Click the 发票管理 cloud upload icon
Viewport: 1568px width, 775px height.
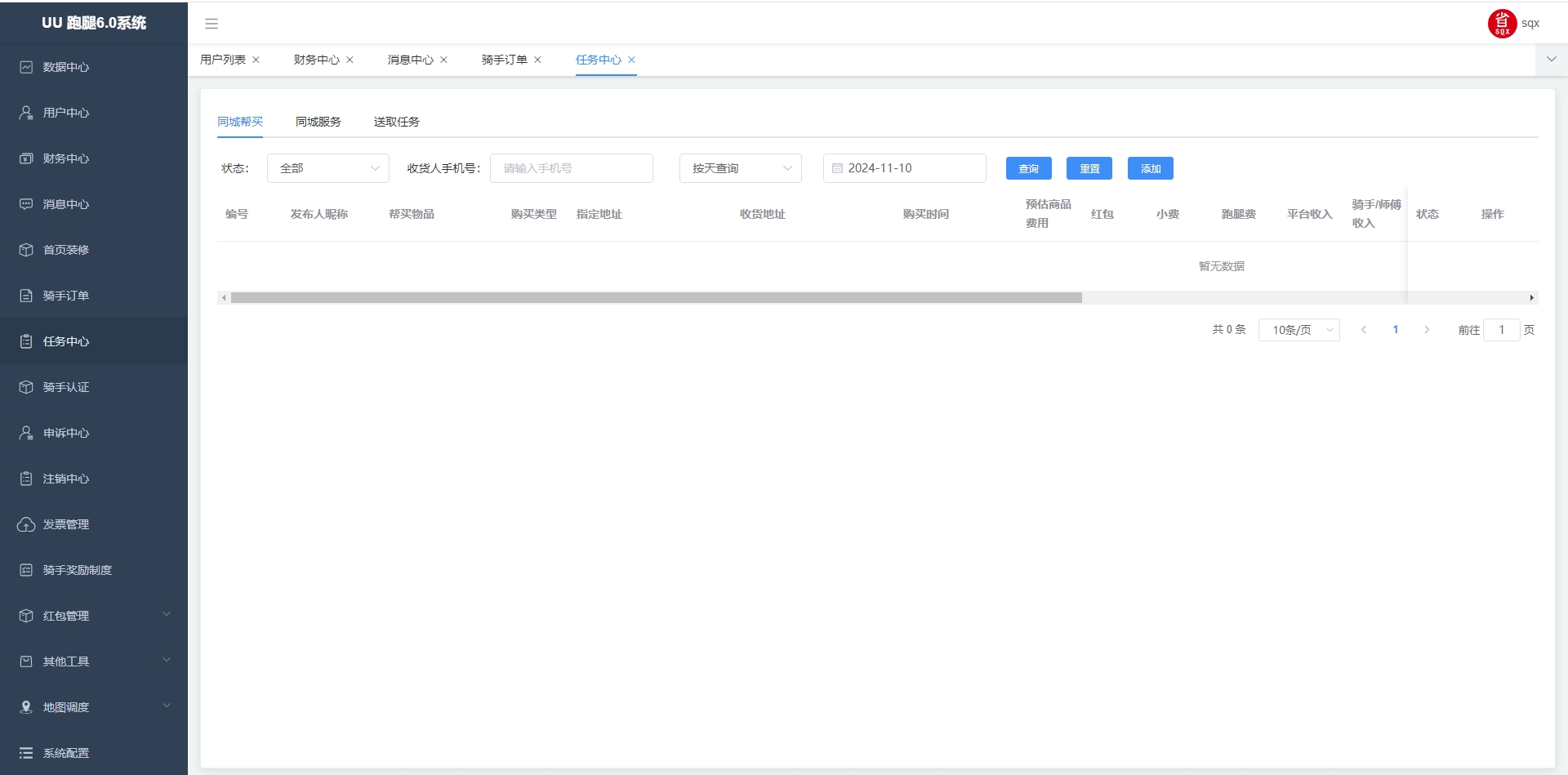[26, 524]
